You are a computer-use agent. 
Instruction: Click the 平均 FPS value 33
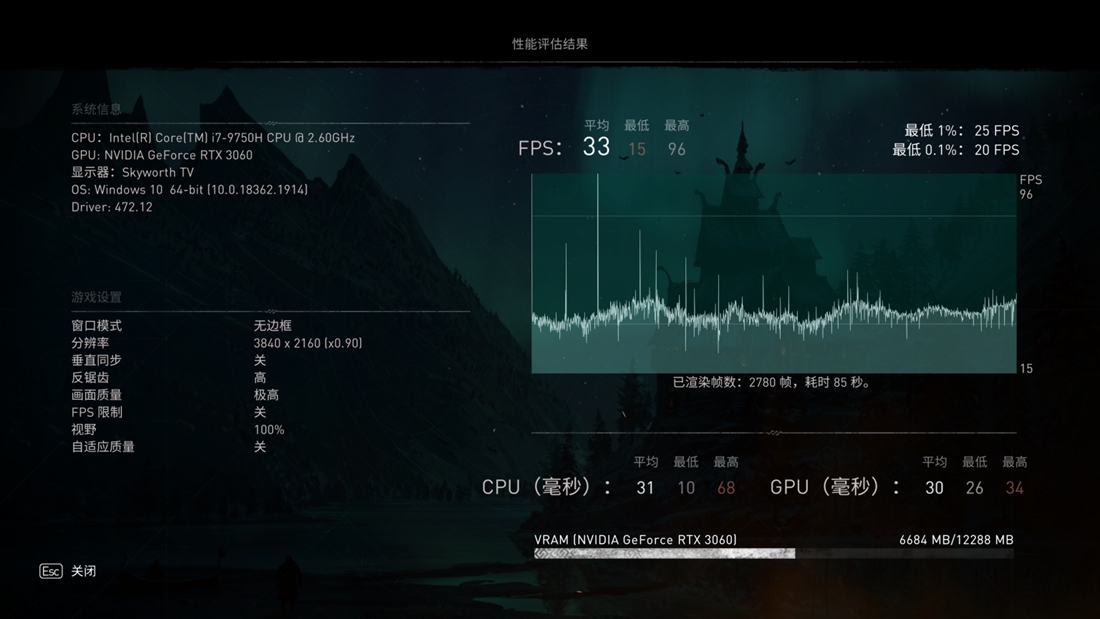[596, 146]
